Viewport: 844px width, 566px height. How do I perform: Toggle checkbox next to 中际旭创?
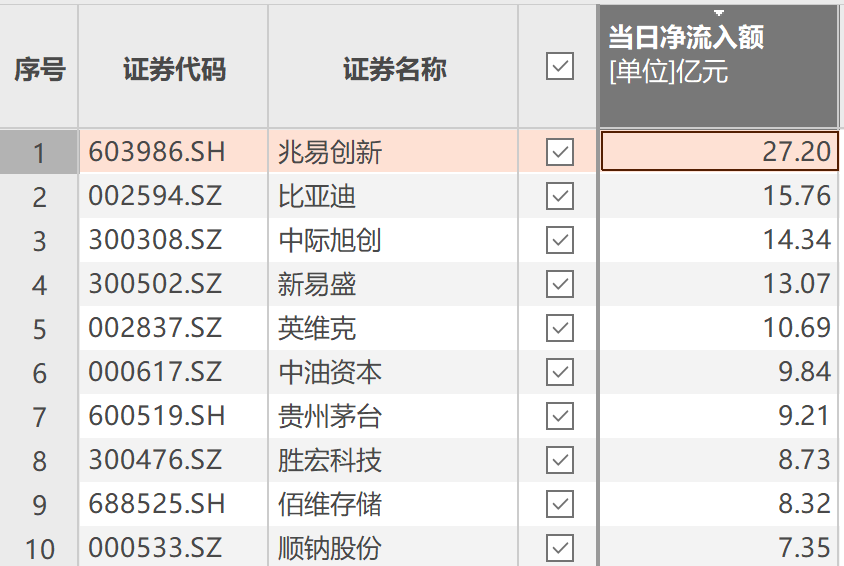[560, 240]
